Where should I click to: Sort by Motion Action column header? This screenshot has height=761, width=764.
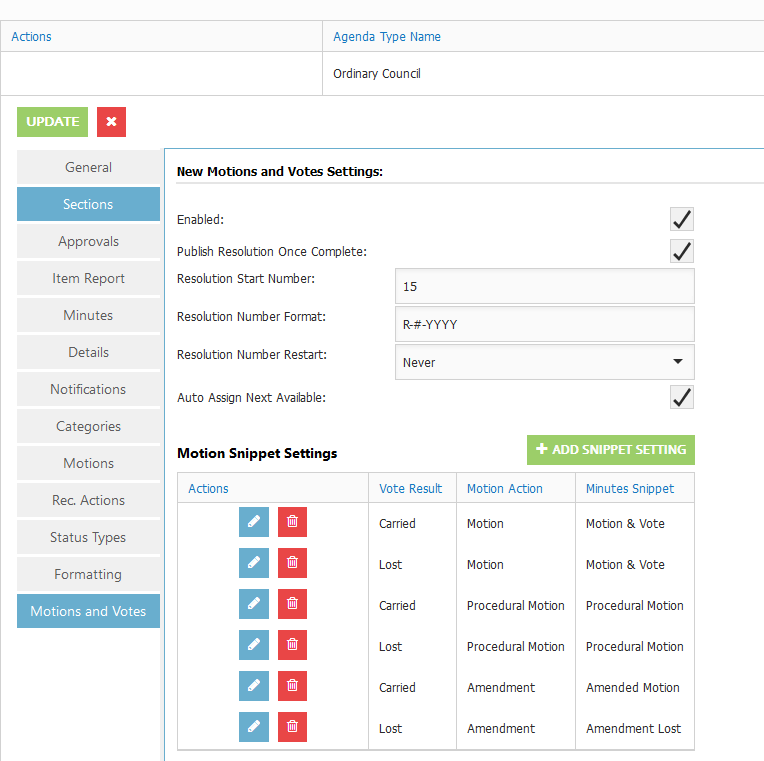point(504,489)
